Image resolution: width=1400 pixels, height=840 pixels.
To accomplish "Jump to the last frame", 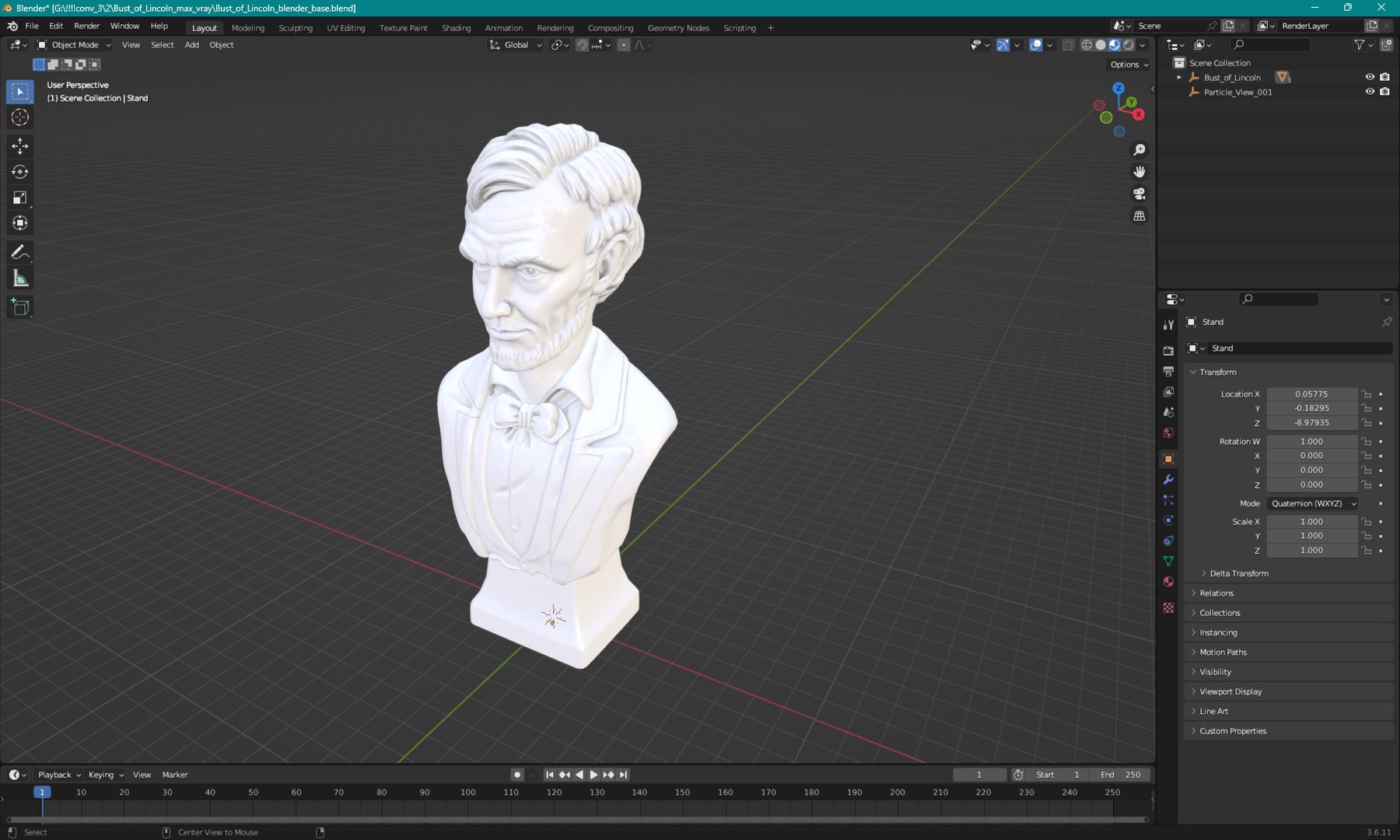I will [623, 775].
